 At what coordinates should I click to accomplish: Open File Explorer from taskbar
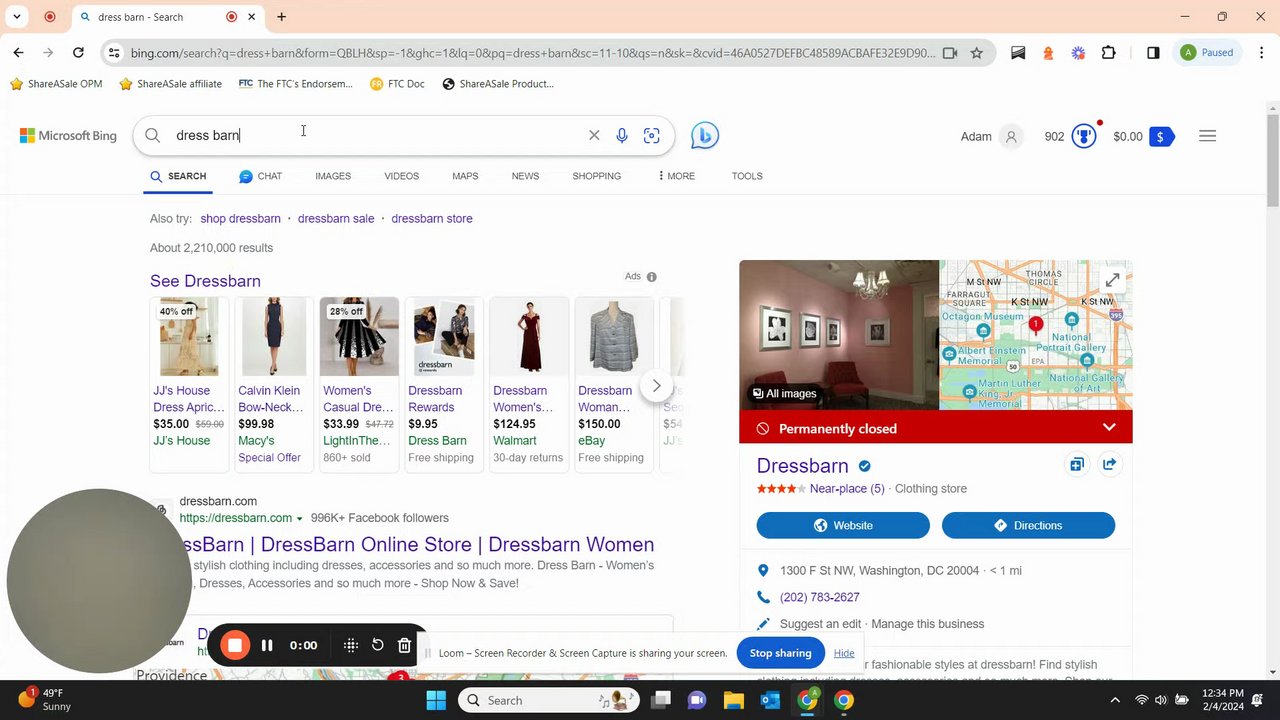[x=734, y=700]
